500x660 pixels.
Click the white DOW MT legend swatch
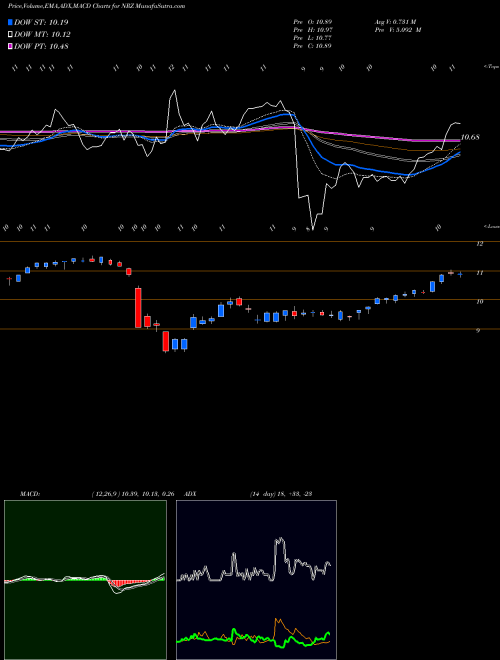coord(10,35)
